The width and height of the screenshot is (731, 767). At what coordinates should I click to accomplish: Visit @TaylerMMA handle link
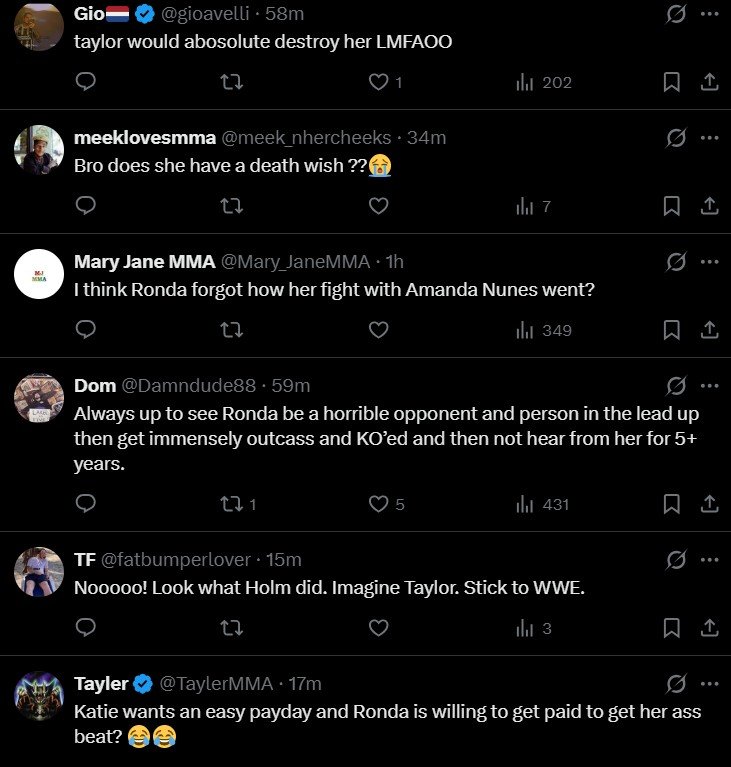216,684
